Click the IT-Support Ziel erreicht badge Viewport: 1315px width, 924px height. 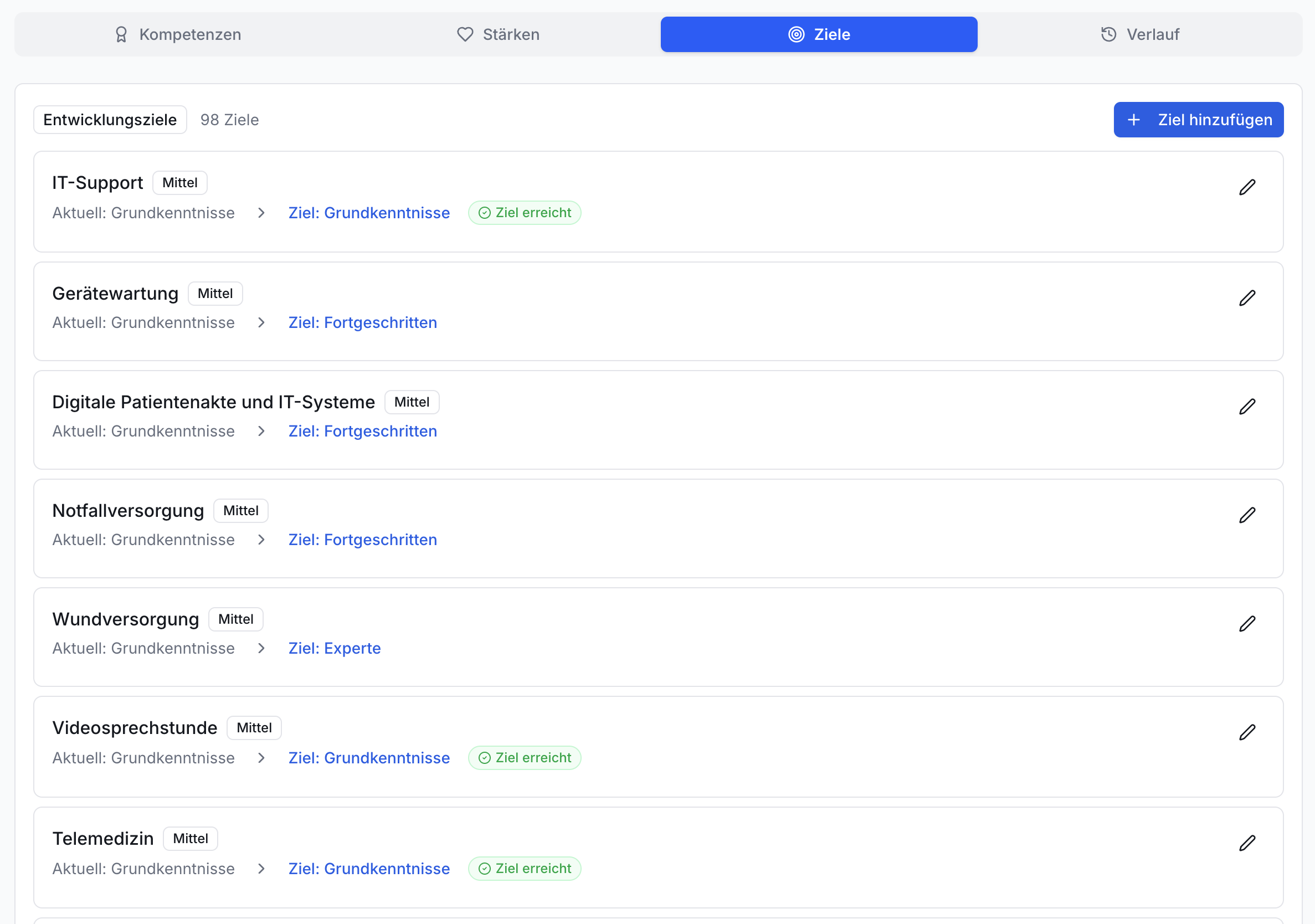[x=525, y=213]
